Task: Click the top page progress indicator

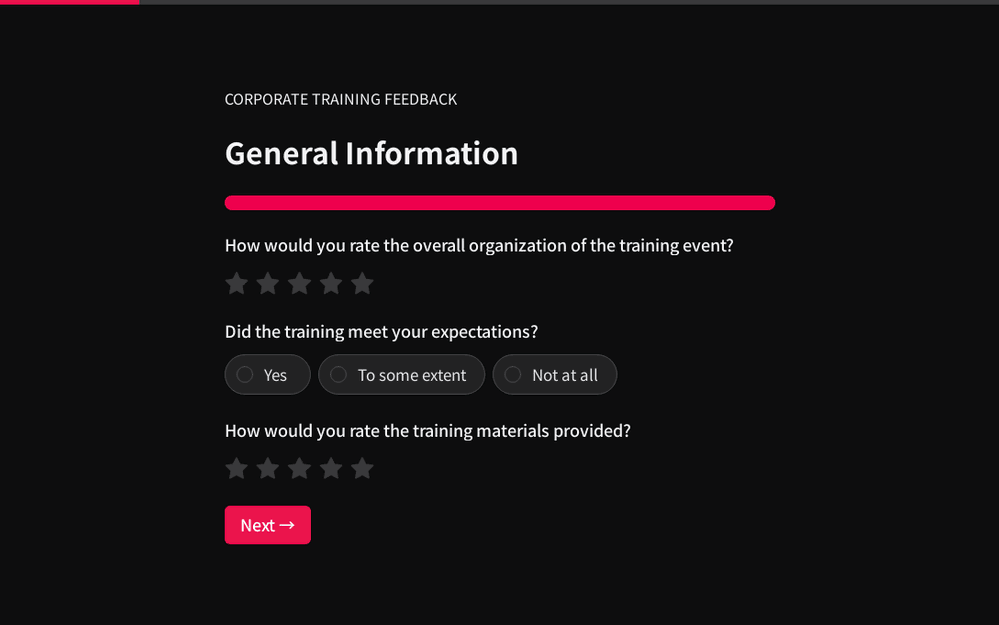Action: pyautogui.click(x=70, y=2)
